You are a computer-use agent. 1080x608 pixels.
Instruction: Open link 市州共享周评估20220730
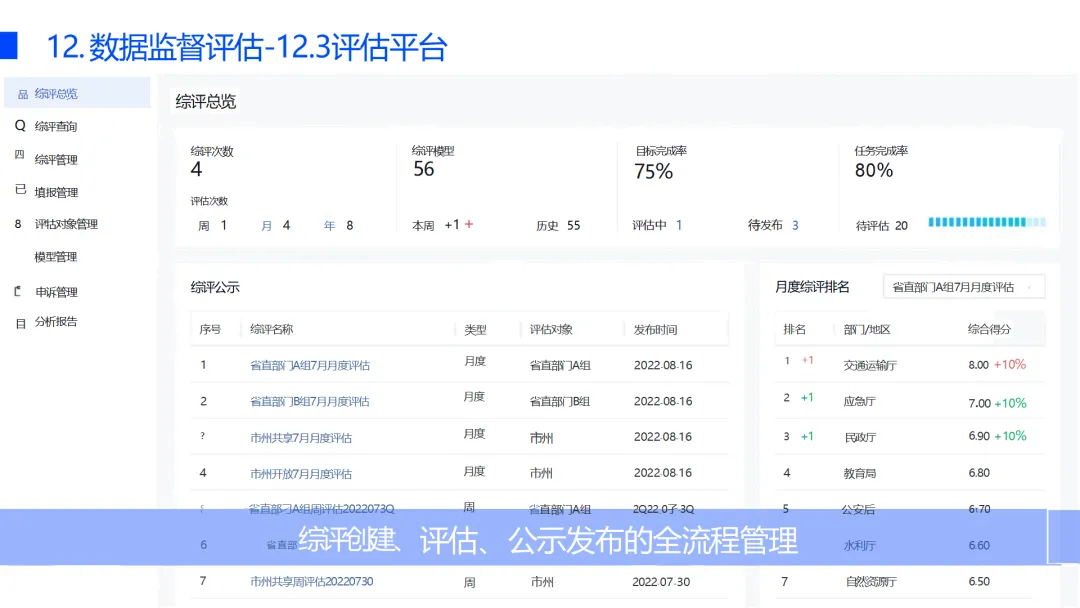tap(311, 582)
